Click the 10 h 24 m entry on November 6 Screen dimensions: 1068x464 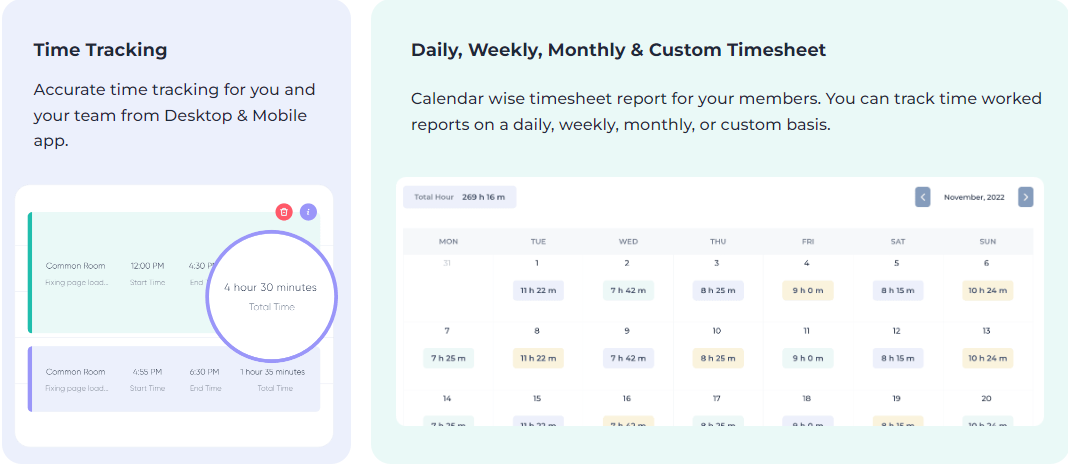pos(986,290)
